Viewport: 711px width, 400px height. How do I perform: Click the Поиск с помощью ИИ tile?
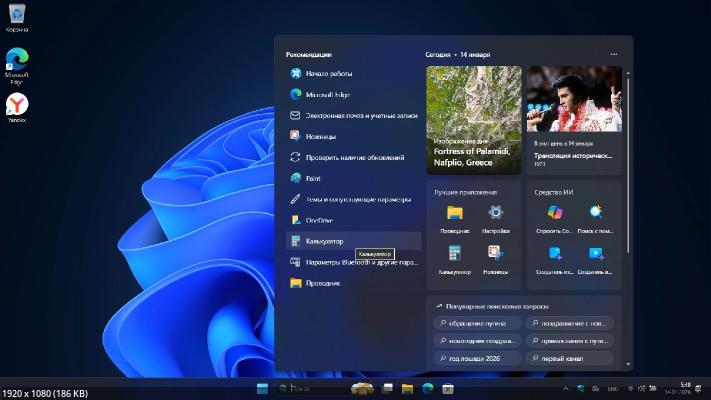(596, 213)
